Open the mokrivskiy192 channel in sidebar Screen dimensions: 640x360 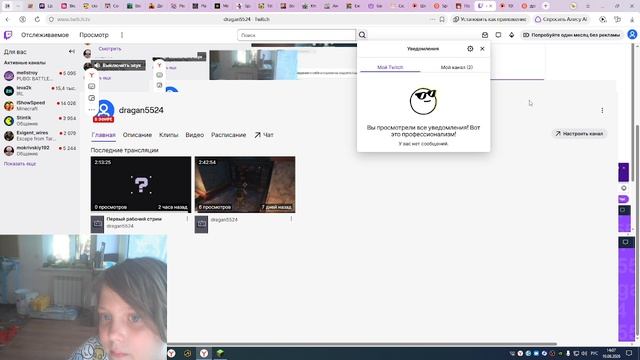[x=40, y=151]
